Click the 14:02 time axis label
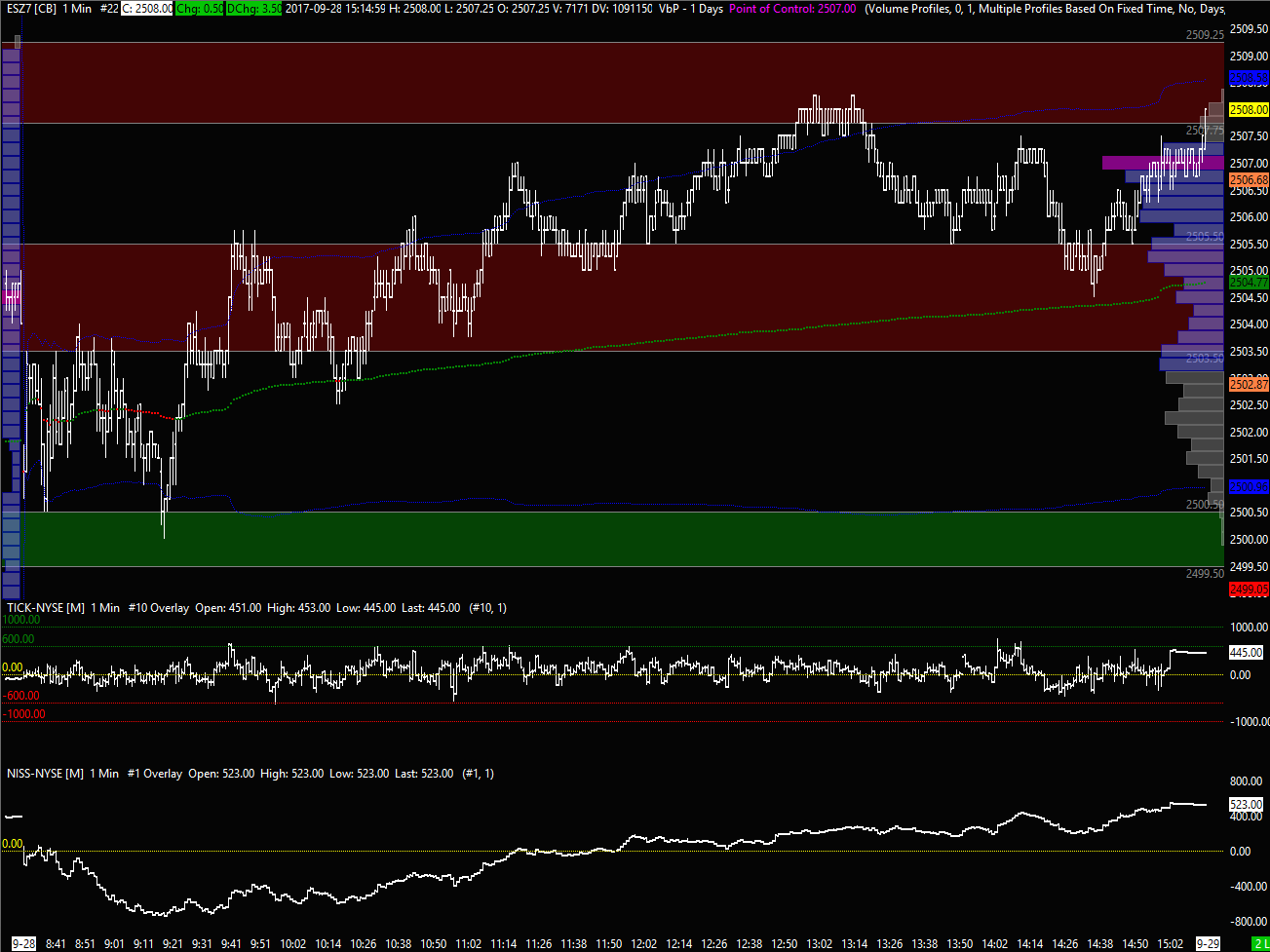The width and height of the screenshot is (1270, 952). coord(995,943)
